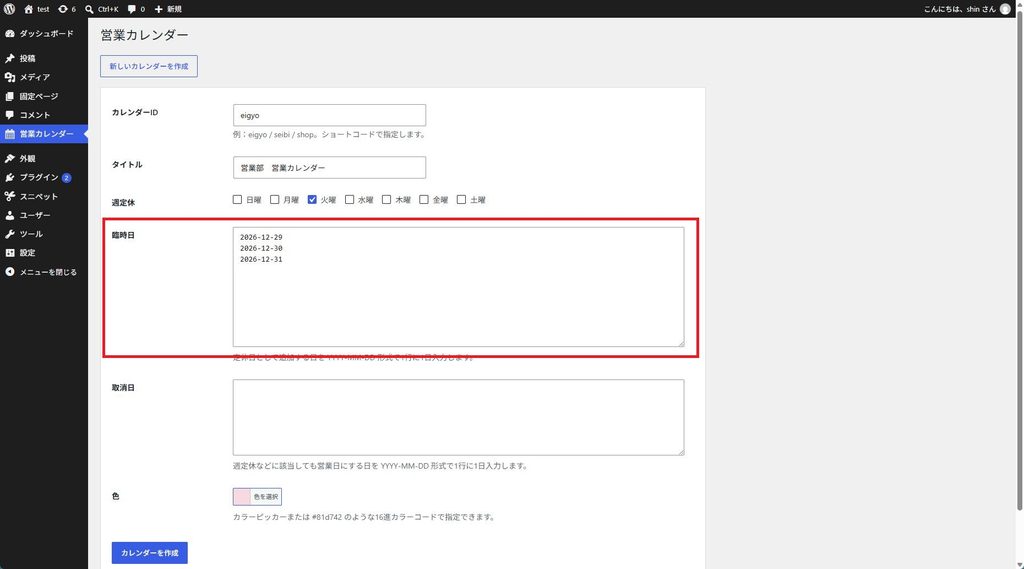Check the 土曜 checkbox
Viewport: 1024px width, 569px height.
pos(461,199)
